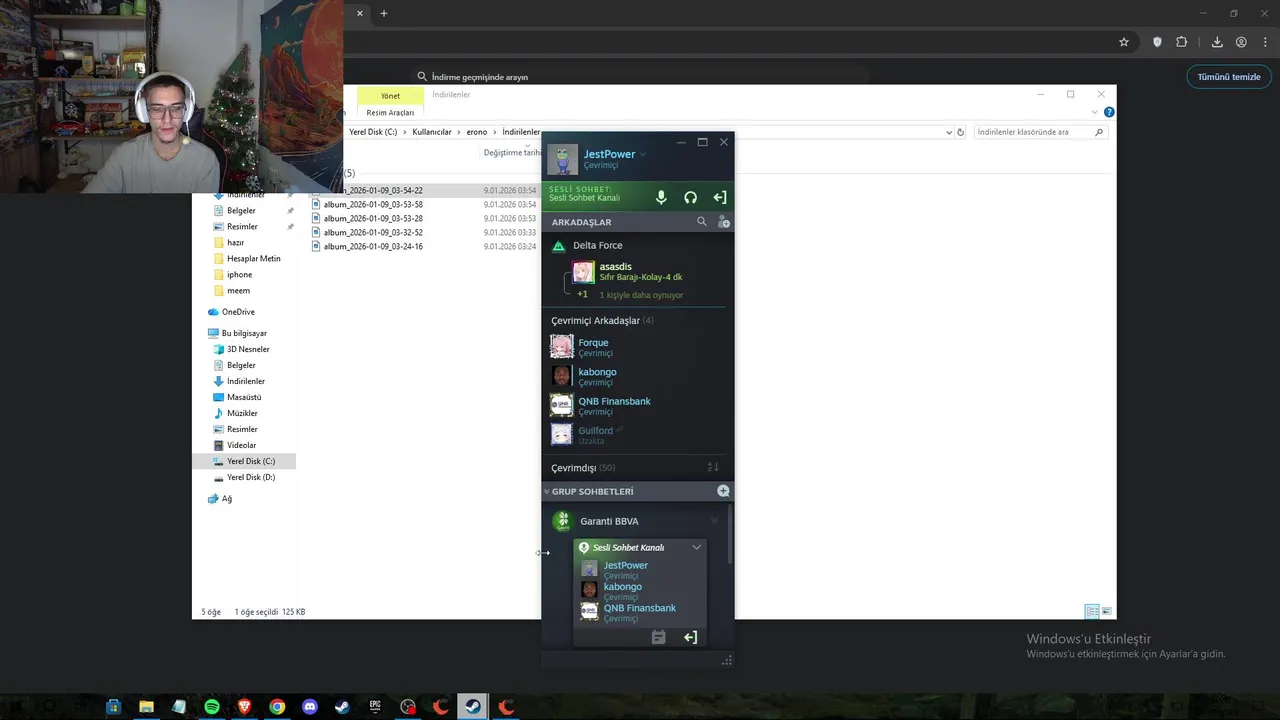
Task: Select 3D Nesneler in navigation pane
Action: coord(248,349)
